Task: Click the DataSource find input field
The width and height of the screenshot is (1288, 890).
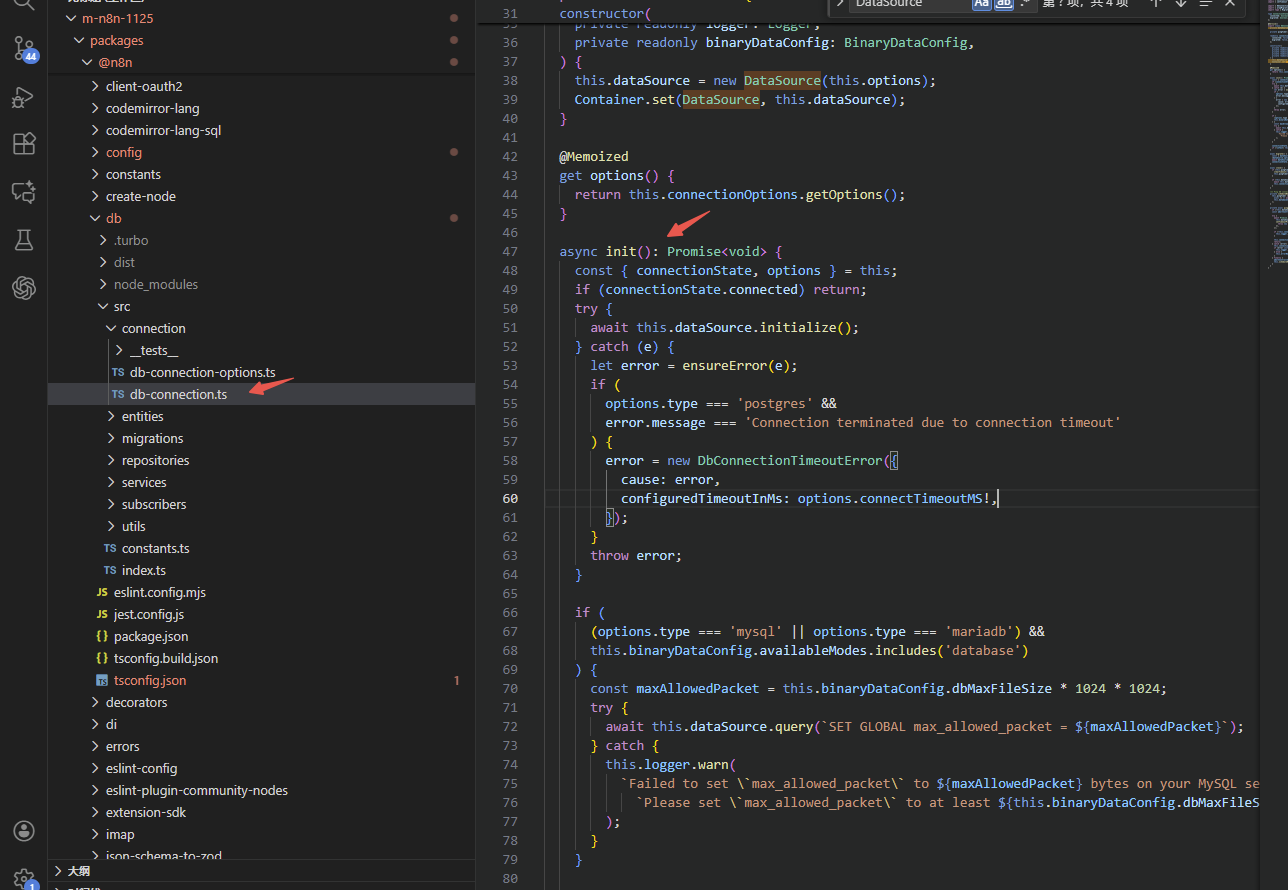Action: 910,4
